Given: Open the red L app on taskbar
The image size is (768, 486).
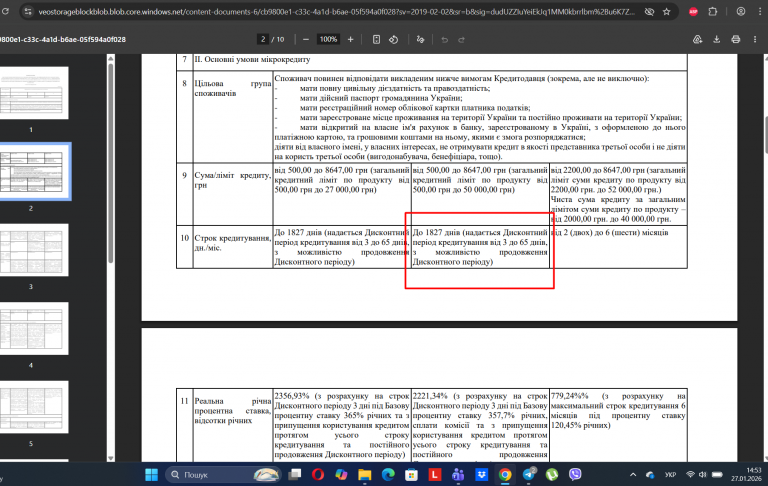Looking at the screenshot, I should pyautogui.click(x=435, y=474).
